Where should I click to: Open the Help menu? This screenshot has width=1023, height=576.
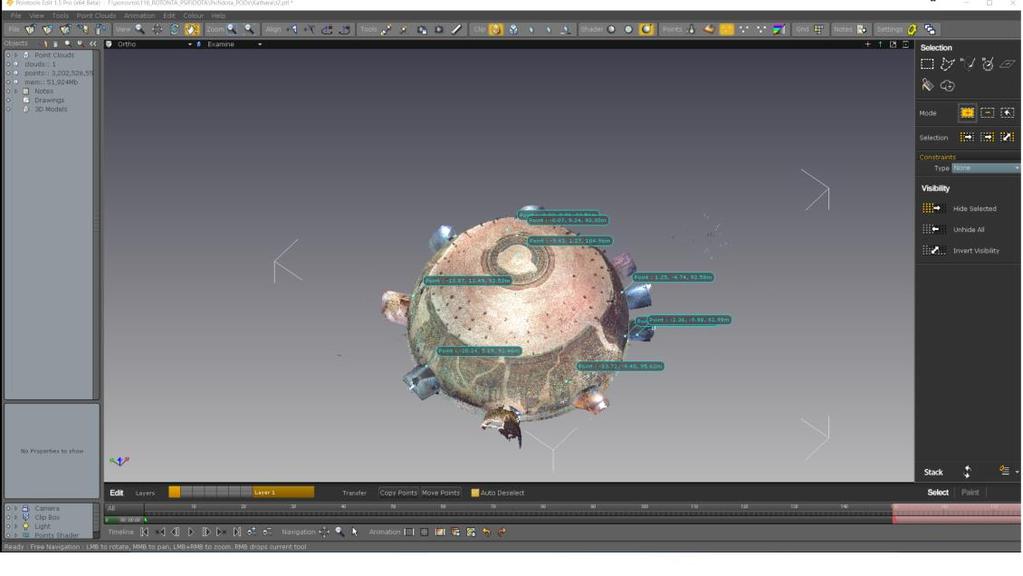pos(219,16)
